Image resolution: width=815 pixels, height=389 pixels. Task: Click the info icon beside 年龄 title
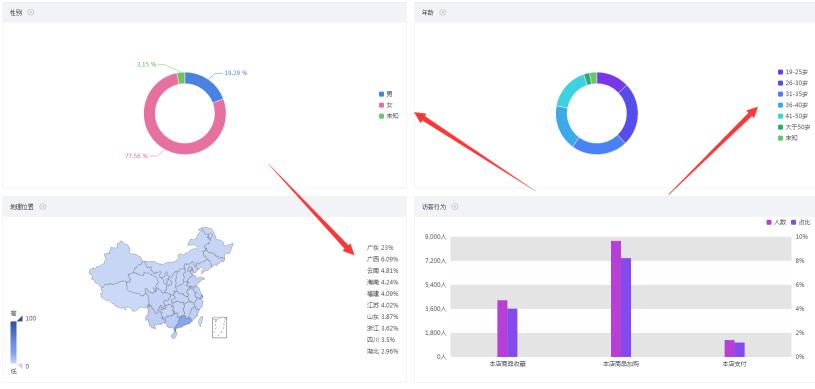(443, 12)
